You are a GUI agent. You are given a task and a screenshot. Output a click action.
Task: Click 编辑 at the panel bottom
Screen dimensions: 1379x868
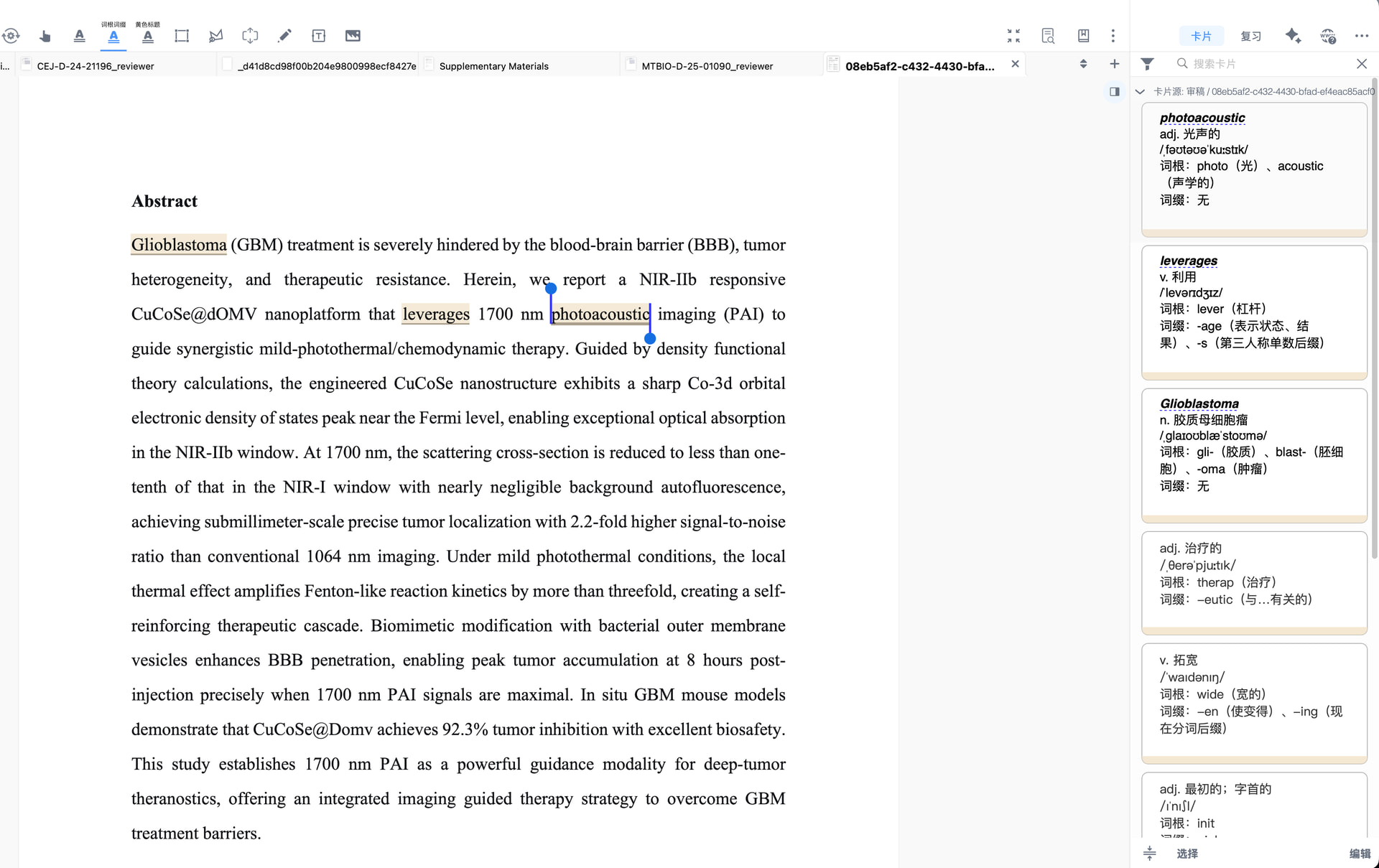pos(1359,853)
